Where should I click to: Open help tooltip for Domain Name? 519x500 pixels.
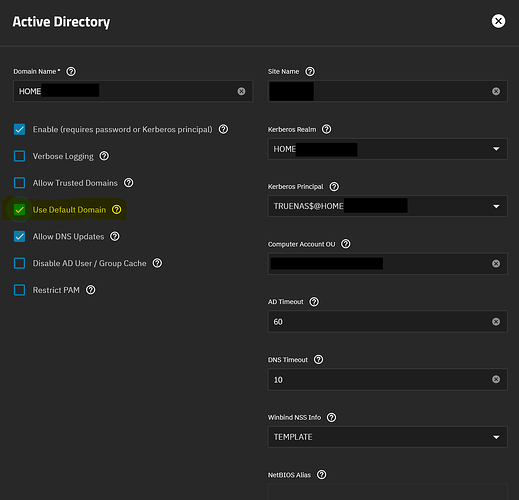[71, 72]
